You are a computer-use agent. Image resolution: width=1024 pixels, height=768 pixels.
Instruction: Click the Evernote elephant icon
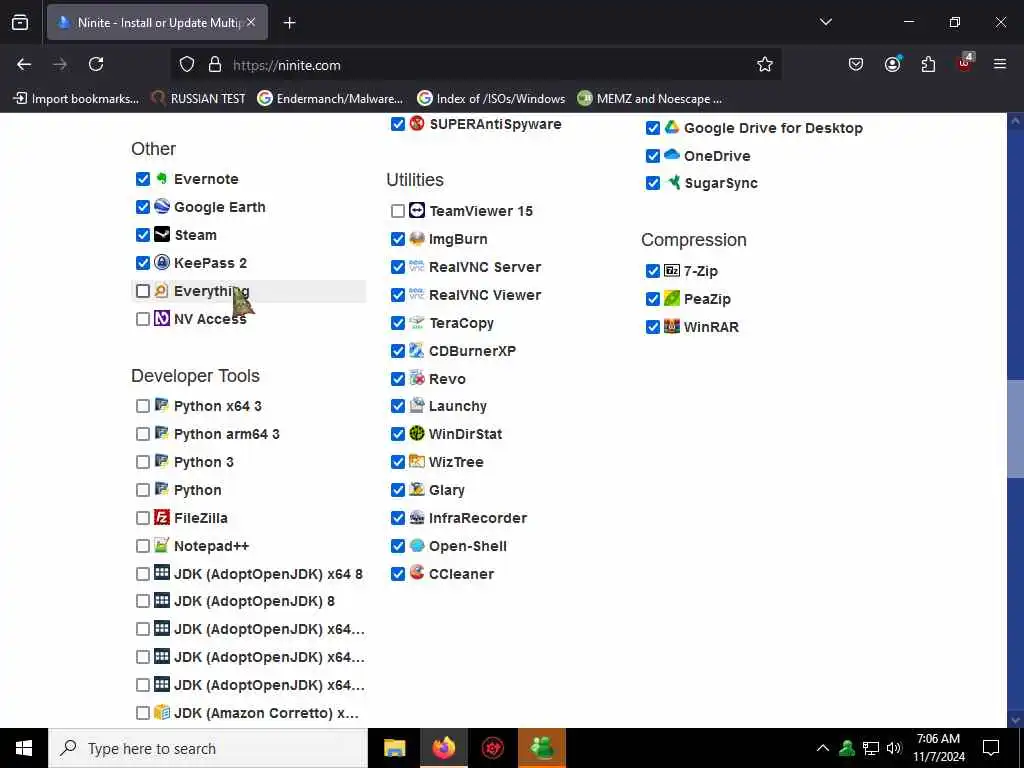coord(162,178)
